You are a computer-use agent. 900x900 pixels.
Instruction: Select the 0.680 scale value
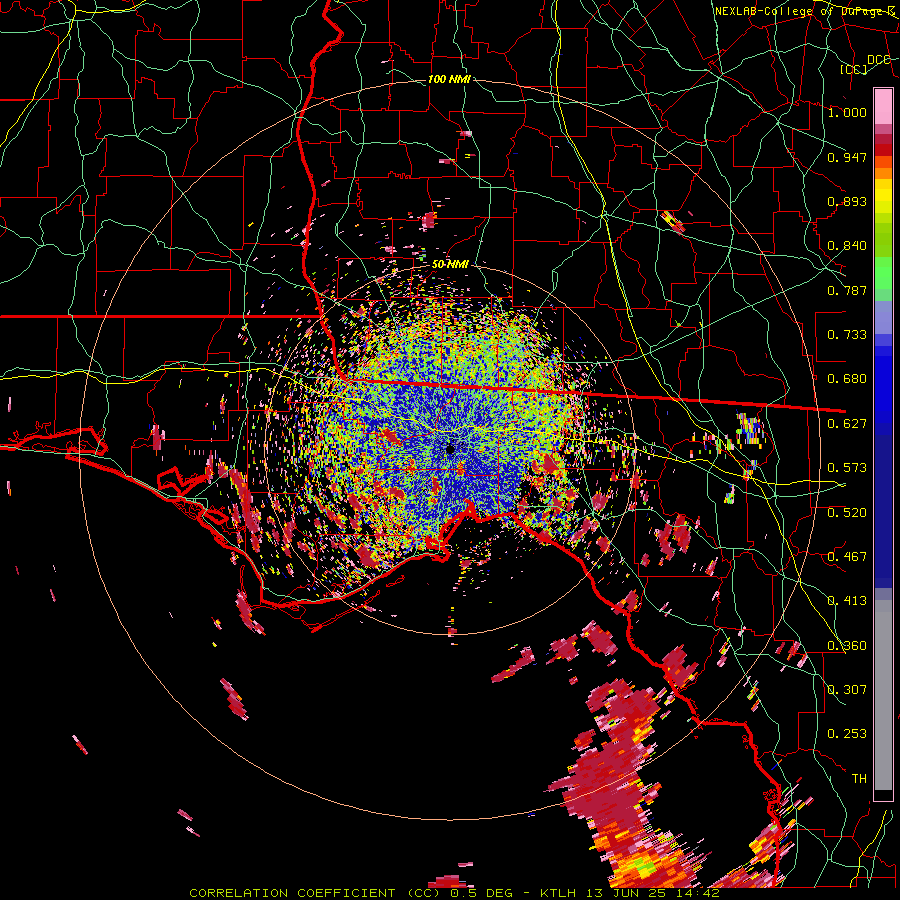coord(847,379)
